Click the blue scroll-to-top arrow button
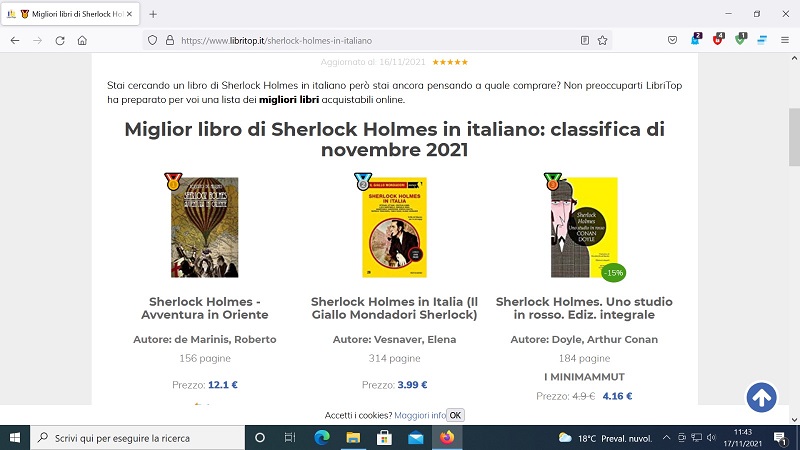The width and height of the screenshot is (800, 450). pyautogui.click(x=762, y=397)
